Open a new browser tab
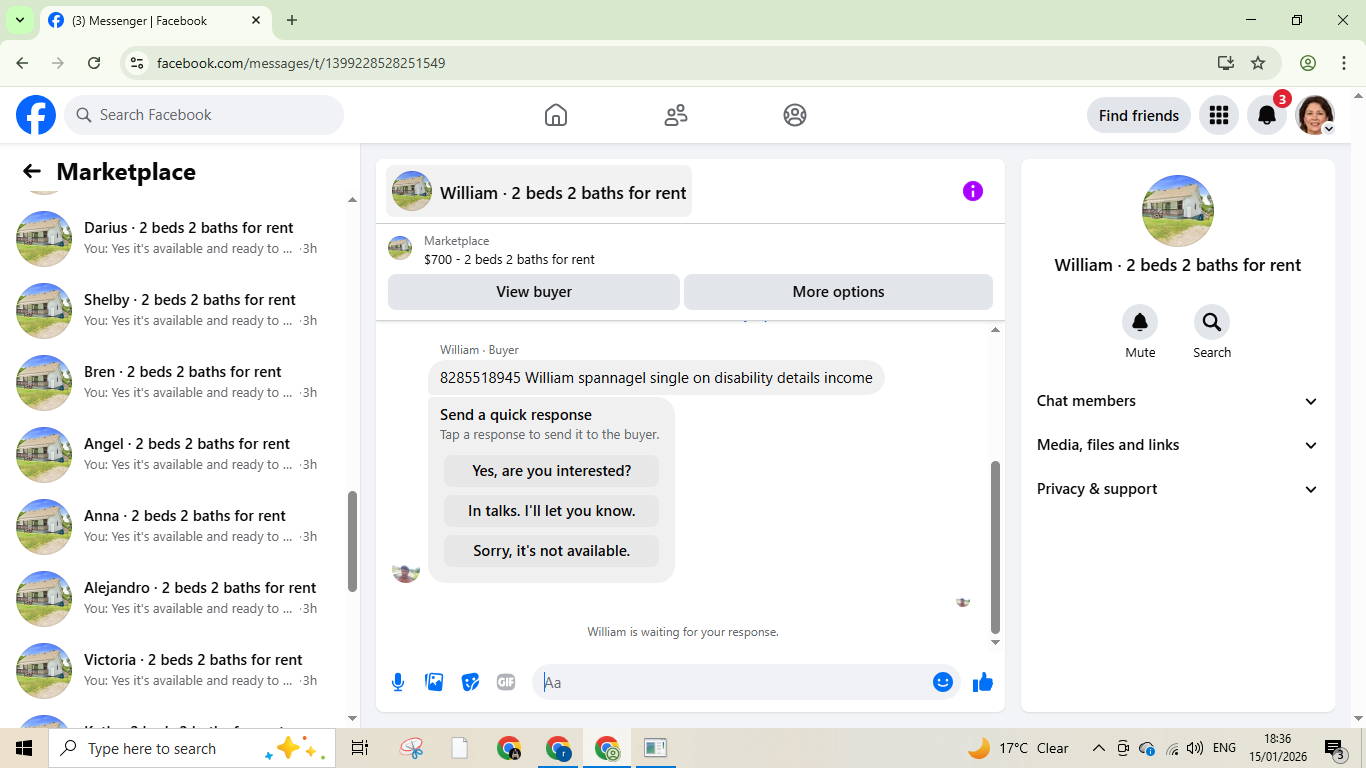The width and height of the screenshot is (1366, 768). pos(292,20)
